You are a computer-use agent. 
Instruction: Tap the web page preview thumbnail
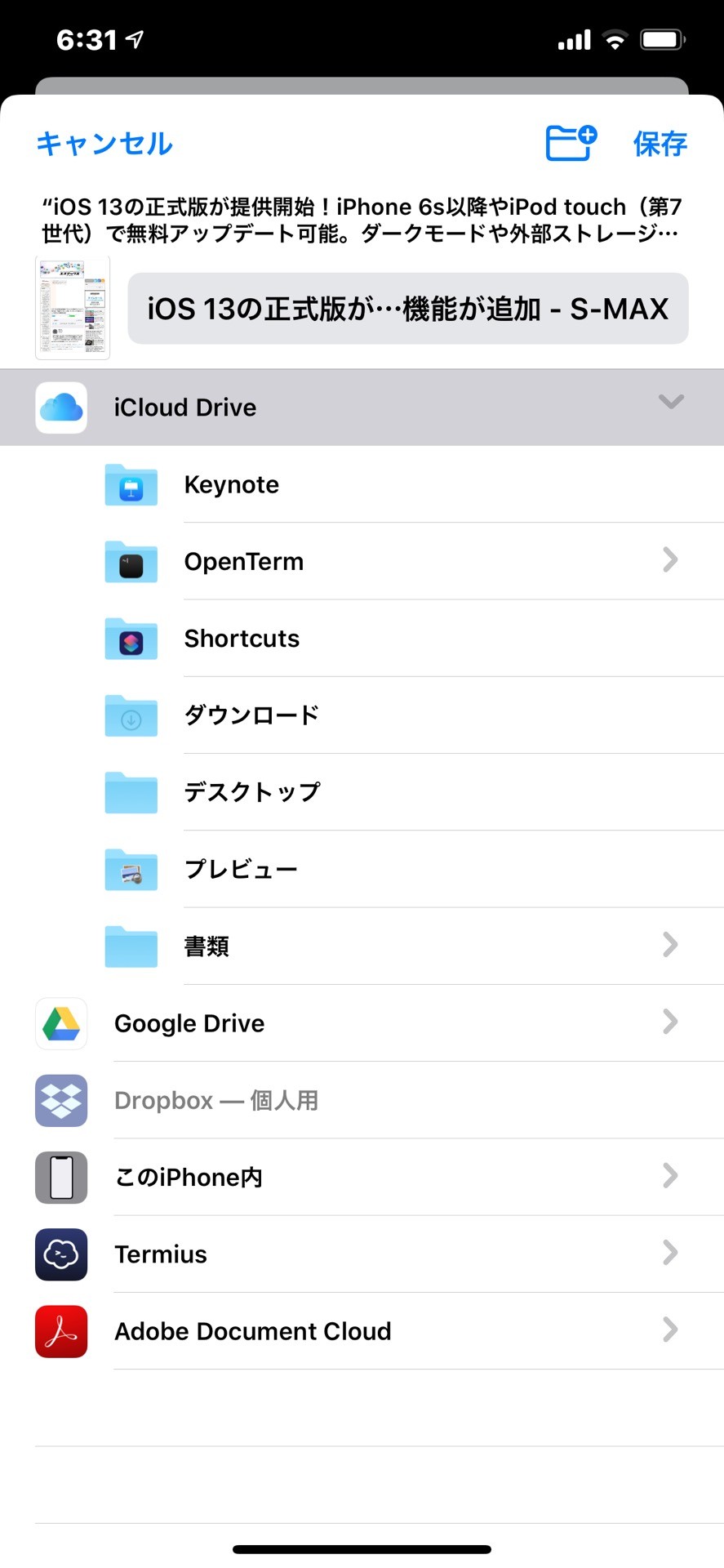coord(73,308)
